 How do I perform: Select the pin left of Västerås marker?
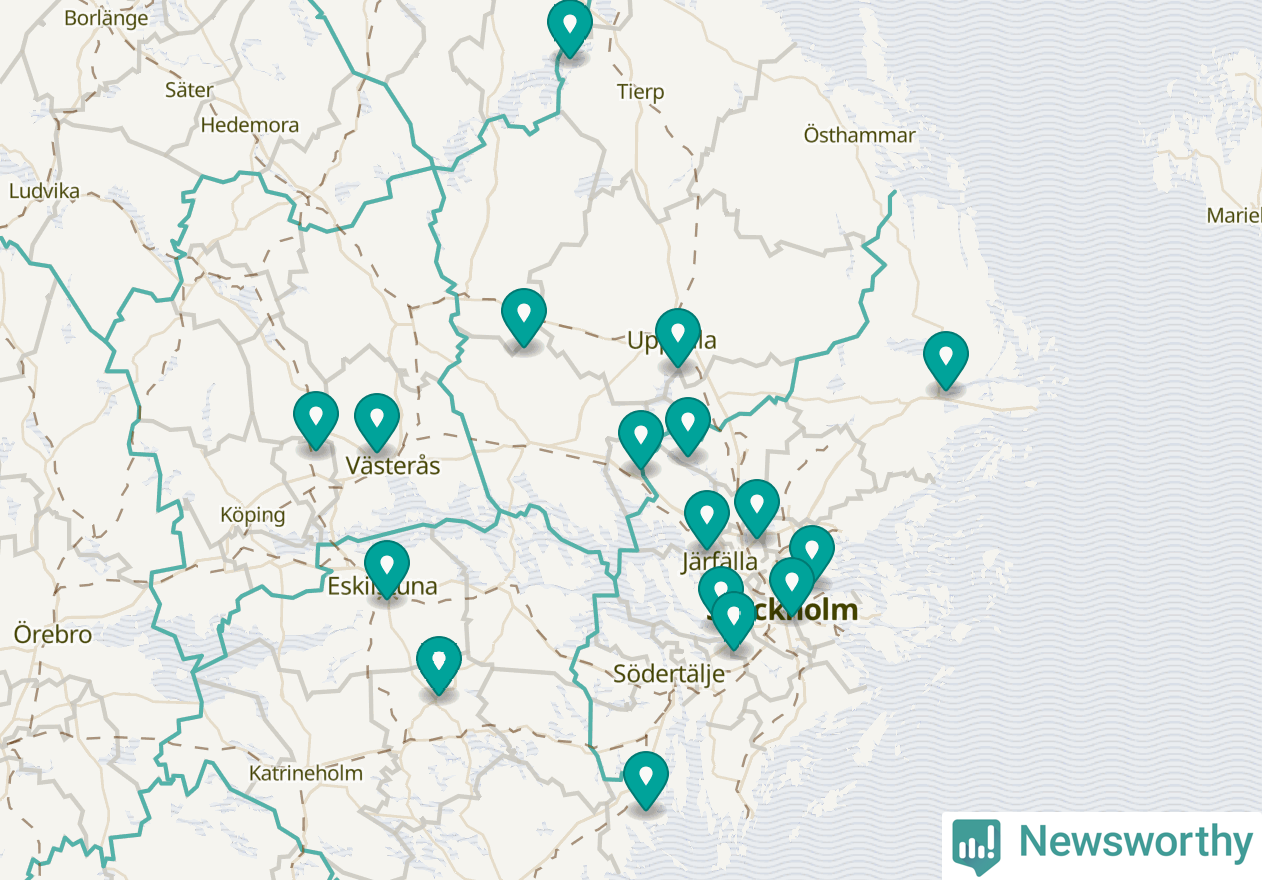point(316,419)
